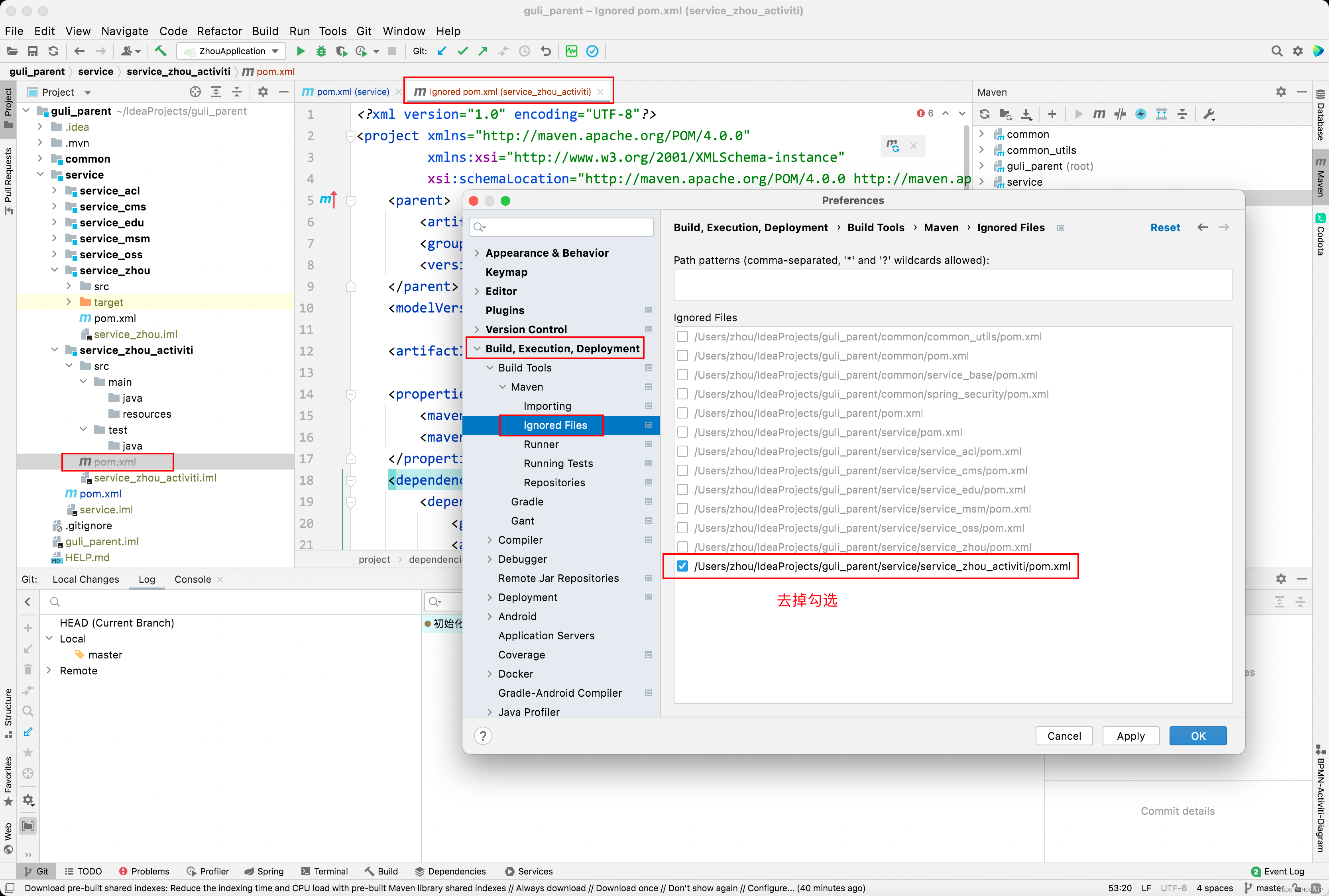Uncheck service_zhou_activiti pom.xml ignored file
Screen dimensions: 1329x896
click(682, 566)
